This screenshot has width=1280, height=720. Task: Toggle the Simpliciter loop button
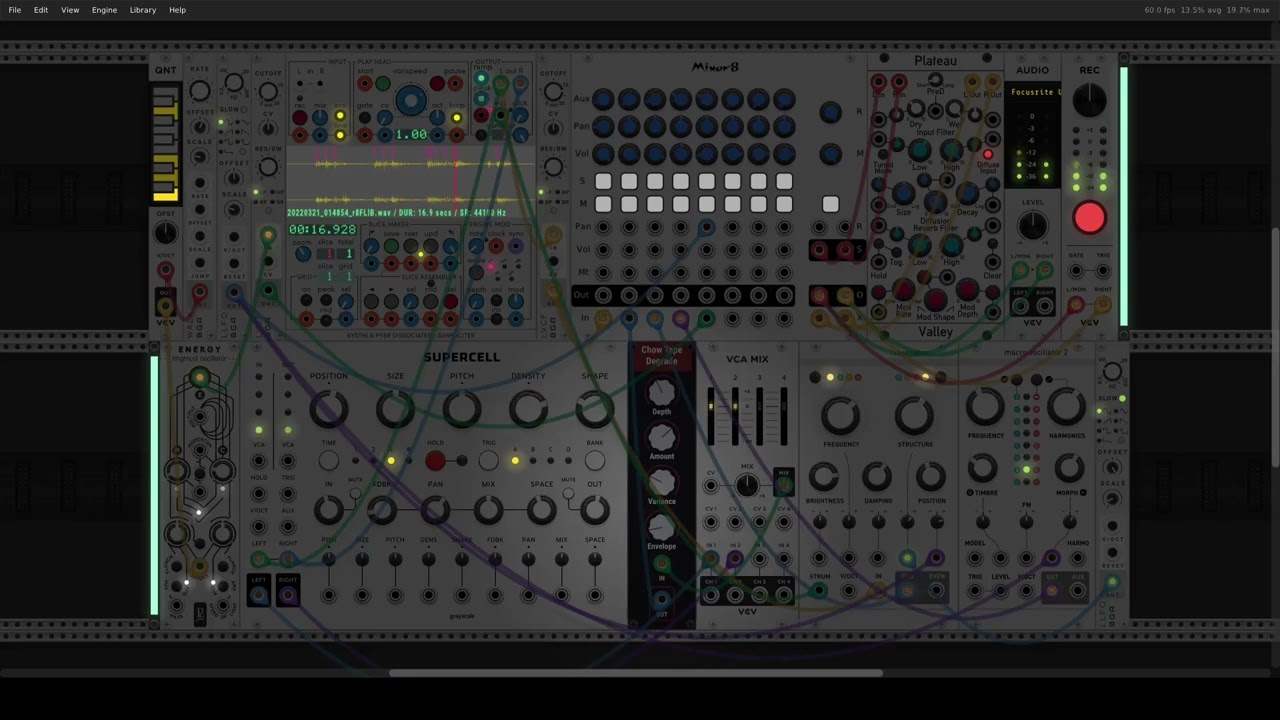point(457,118)
